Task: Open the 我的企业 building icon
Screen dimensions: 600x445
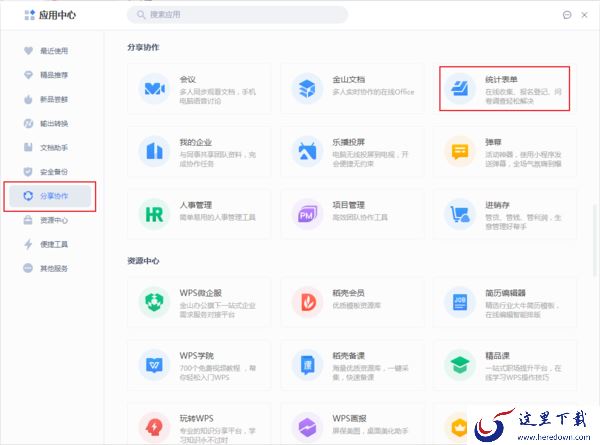Action: point(154,152)
